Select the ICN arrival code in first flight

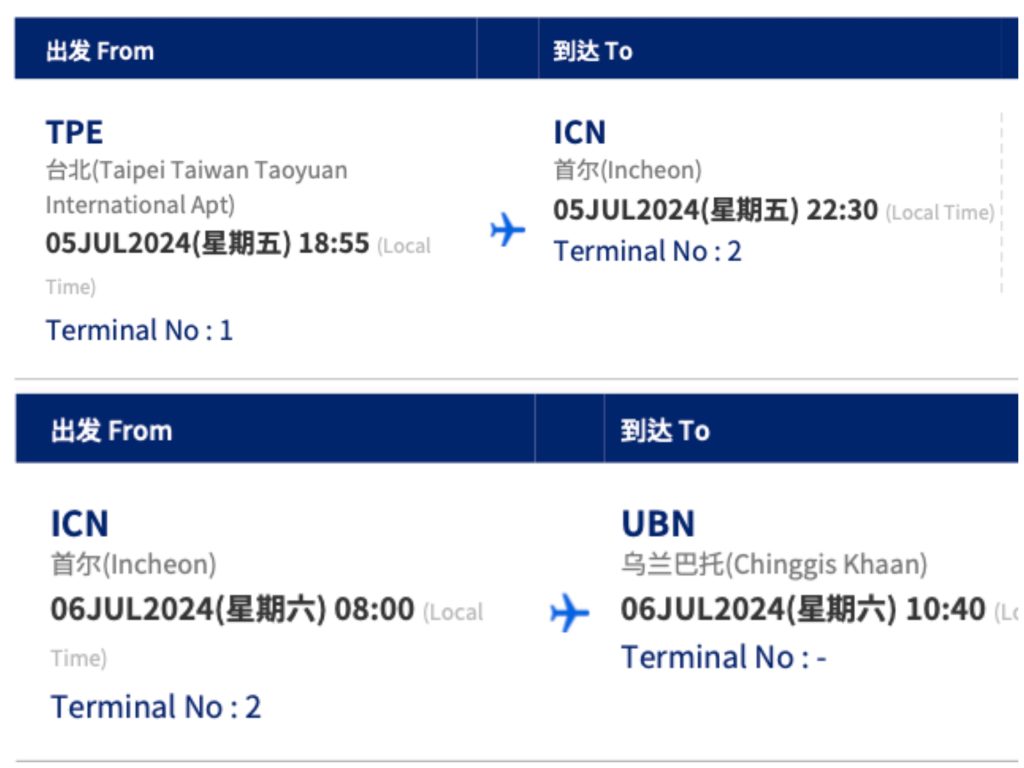tap(580, 133)
